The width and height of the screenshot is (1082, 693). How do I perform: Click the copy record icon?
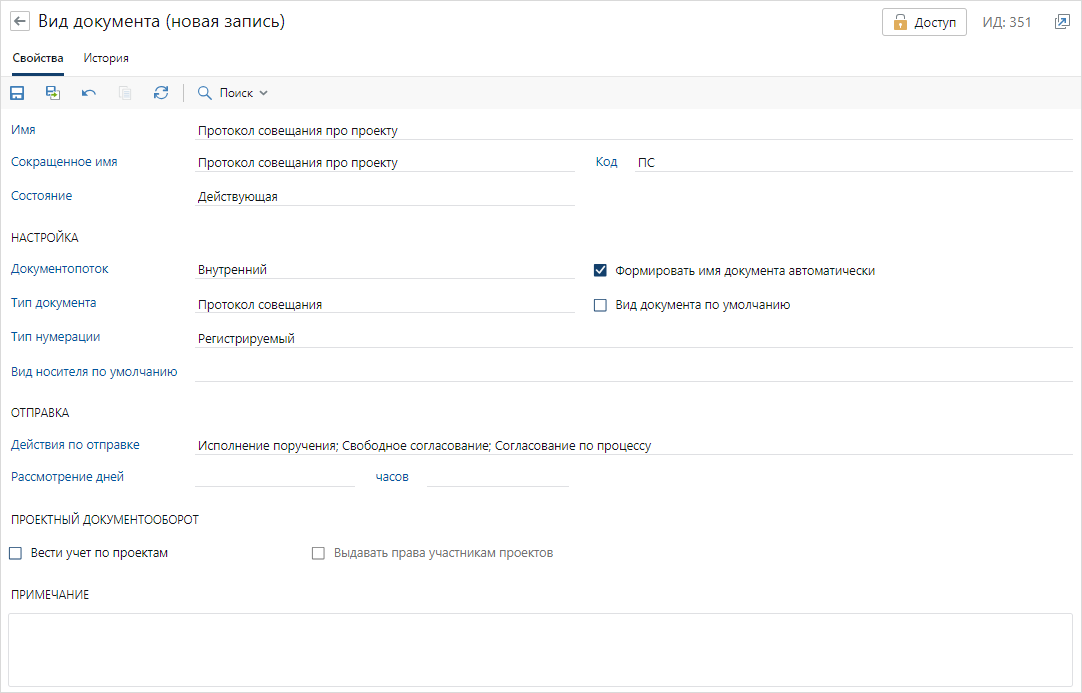(x=125, y=93)
